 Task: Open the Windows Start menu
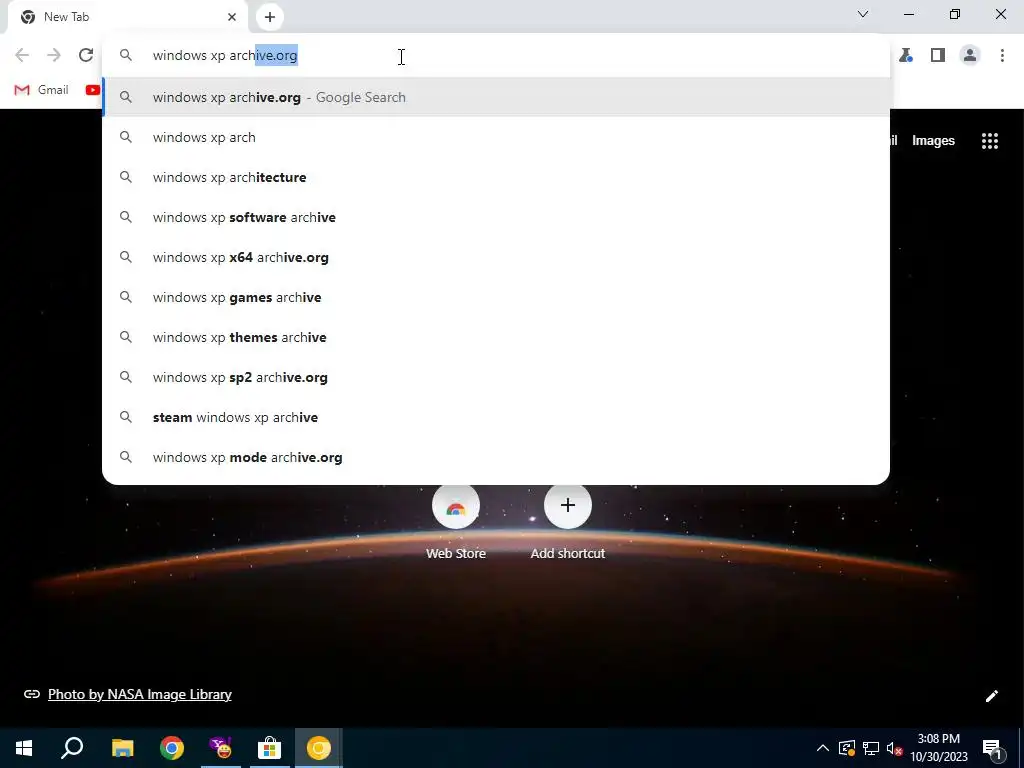tap(24, 748)
